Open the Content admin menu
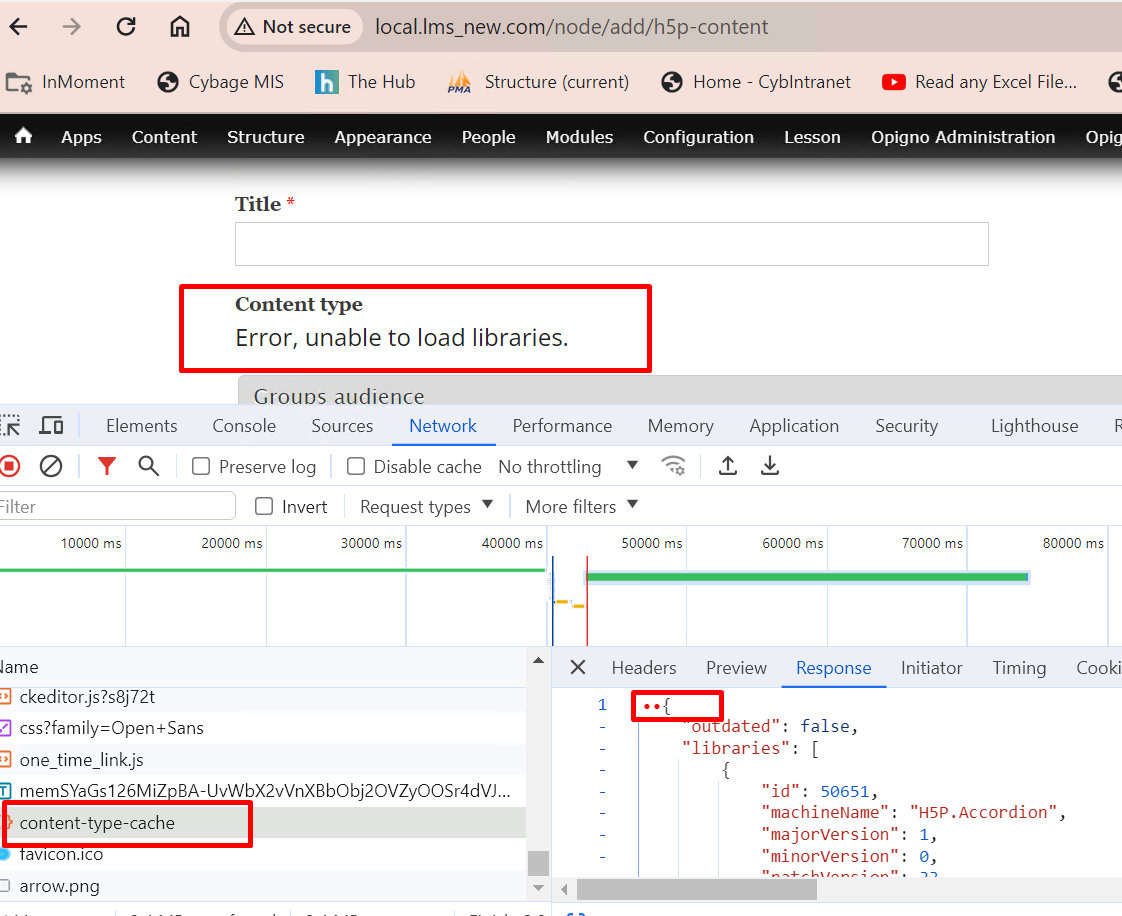 click(164, 137)
